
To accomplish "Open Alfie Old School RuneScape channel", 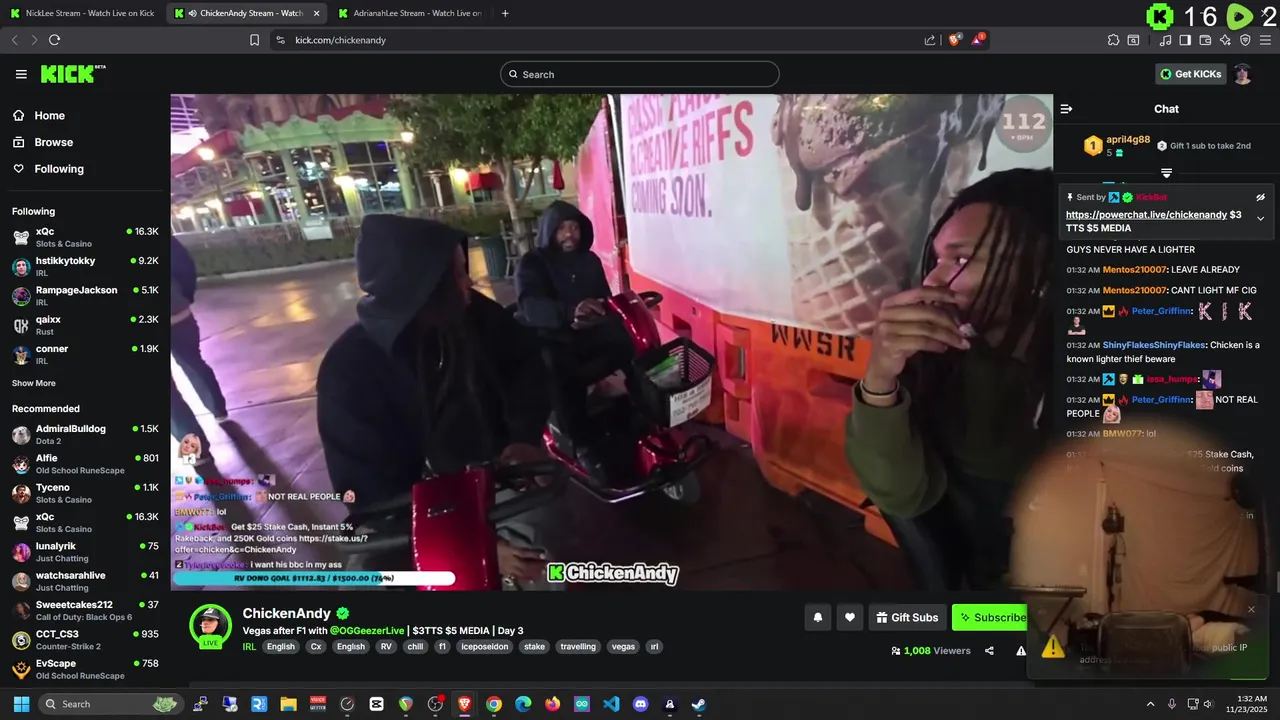I will point(85,464).
